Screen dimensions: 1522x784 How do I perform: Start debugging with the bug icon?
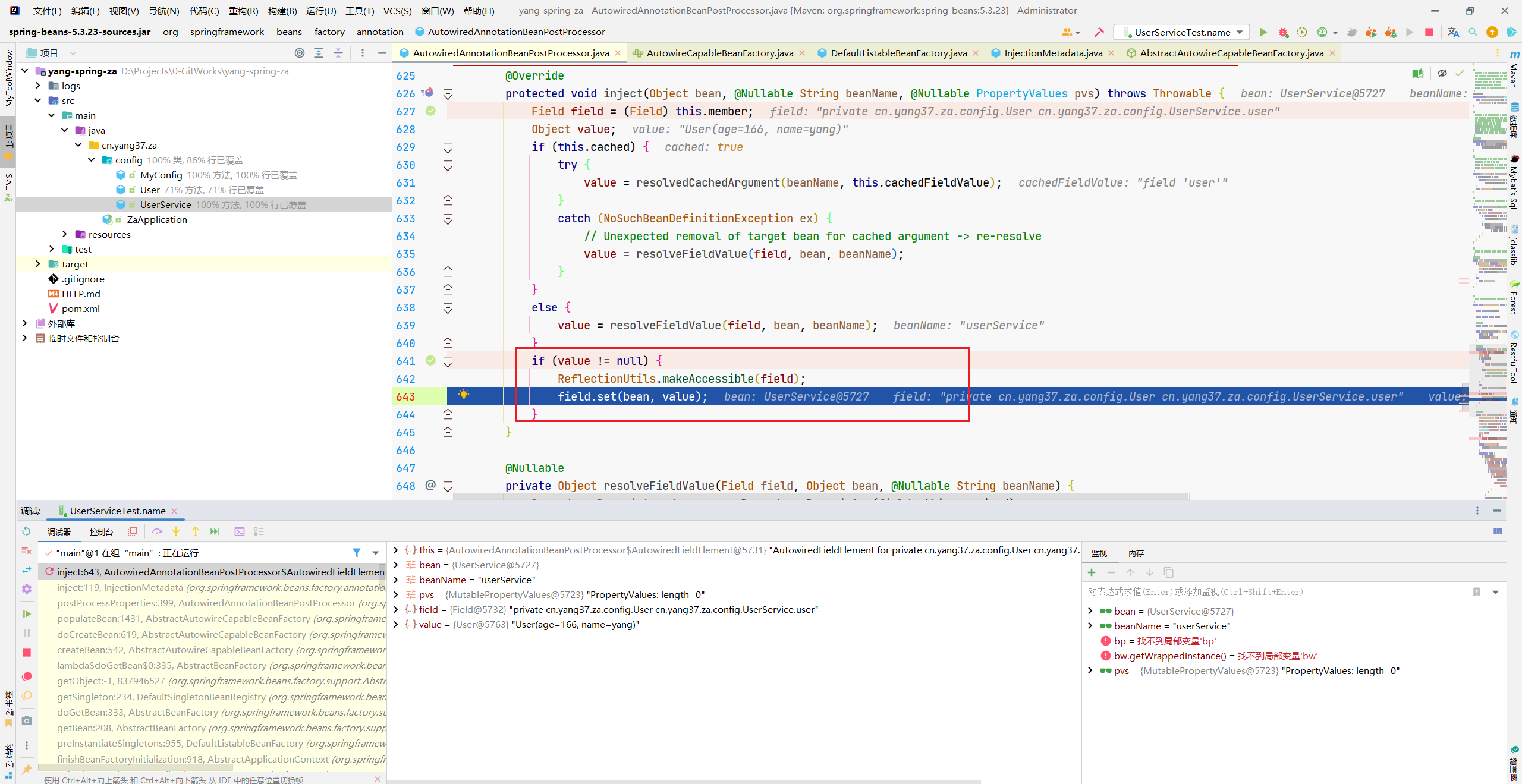[1282, 32]
